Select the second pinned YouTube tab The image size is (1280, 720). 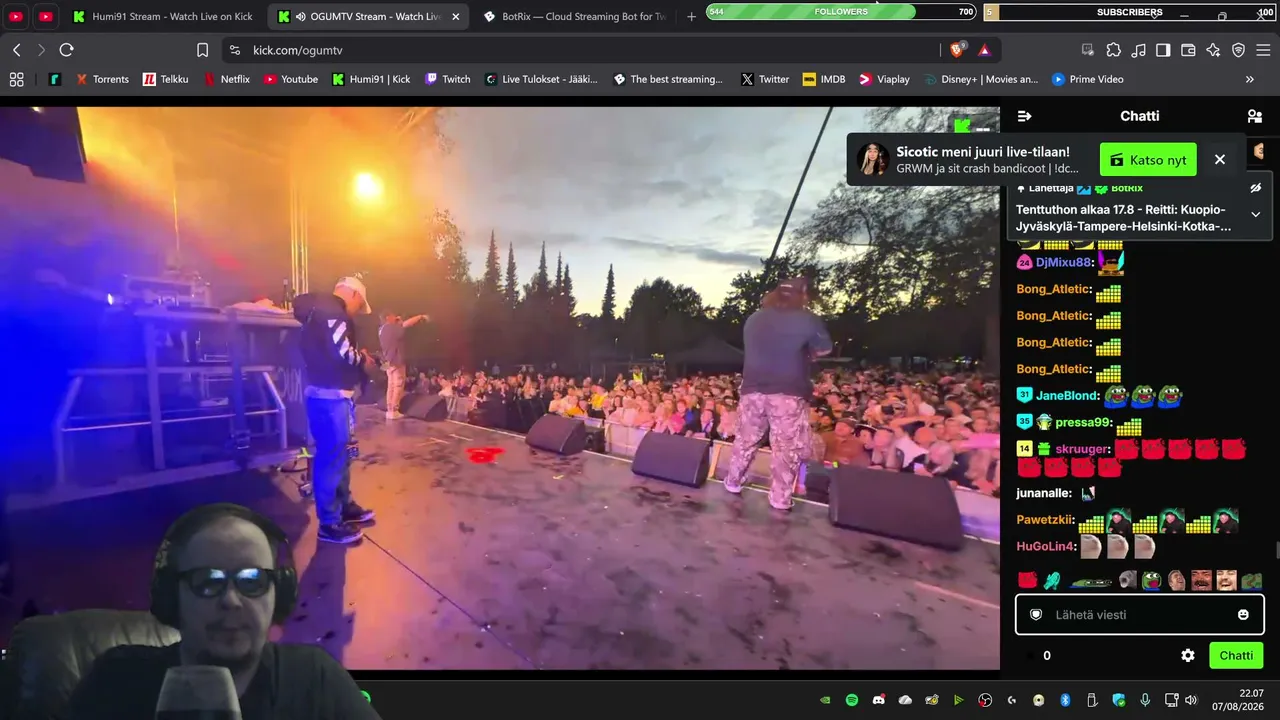[46, 17]
